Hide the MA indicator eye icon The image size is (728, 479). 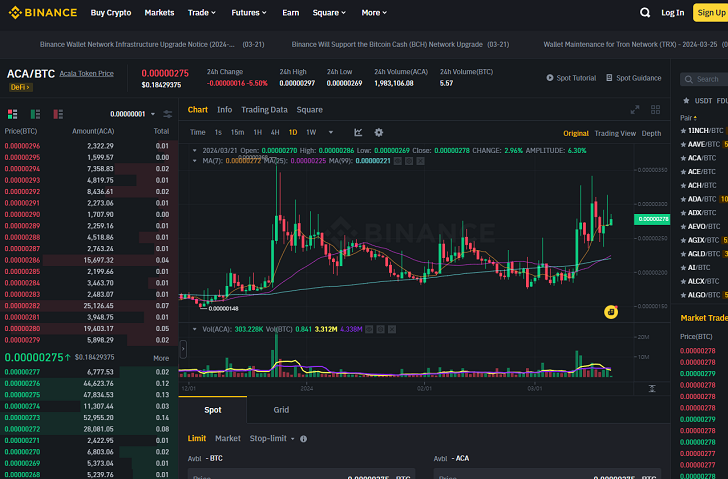(x=398, y=161)
